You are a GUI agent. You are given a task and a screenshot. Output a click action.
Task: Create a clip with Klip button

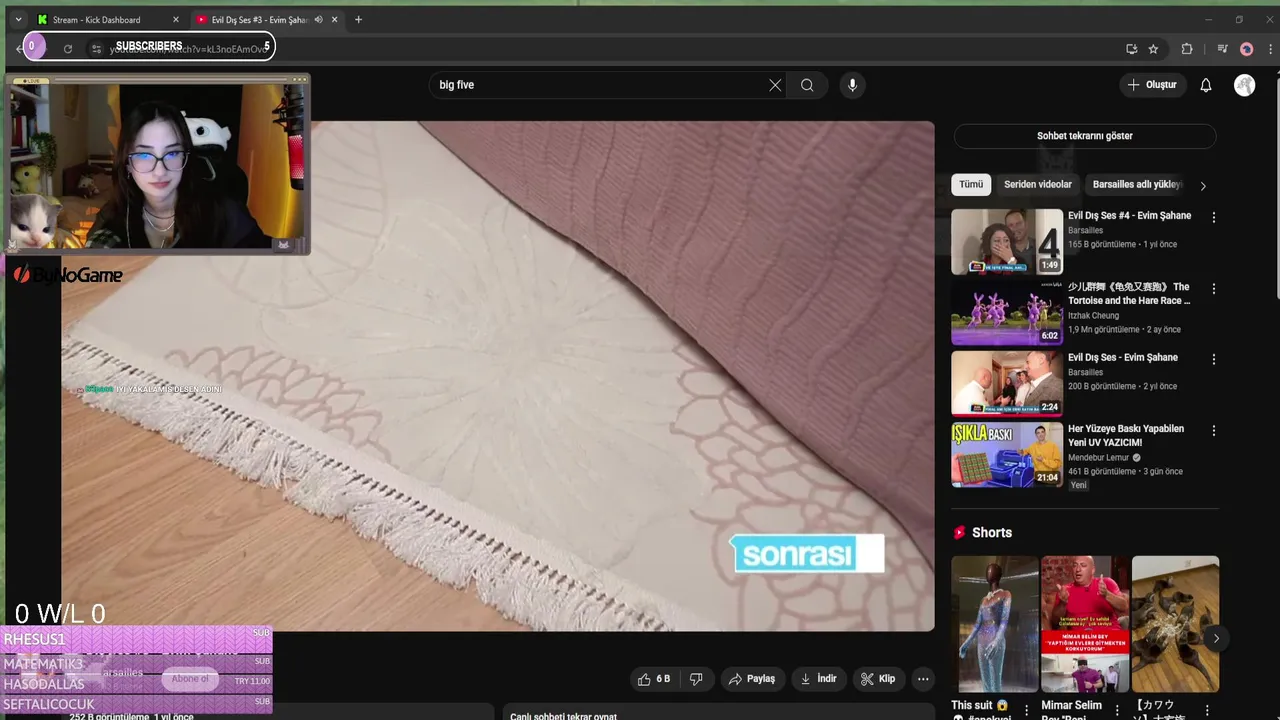pos(878,679)
